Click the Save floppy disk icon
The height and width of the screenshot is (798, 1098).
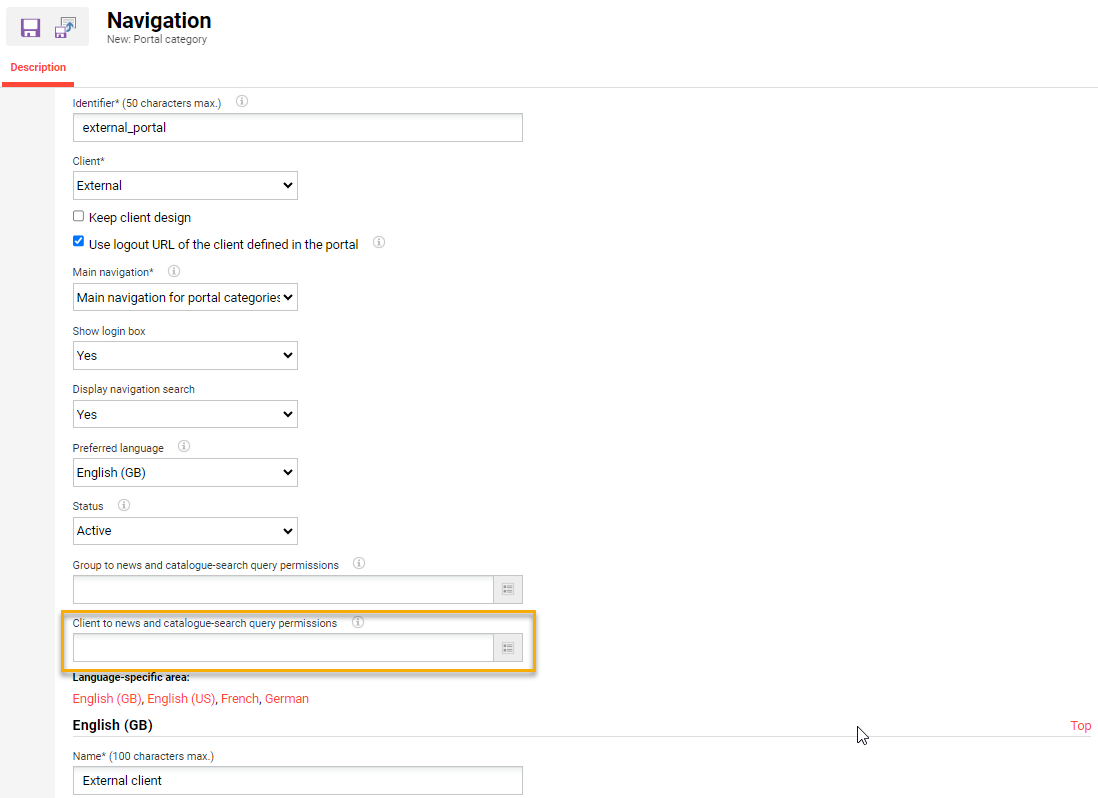[30, 27]
